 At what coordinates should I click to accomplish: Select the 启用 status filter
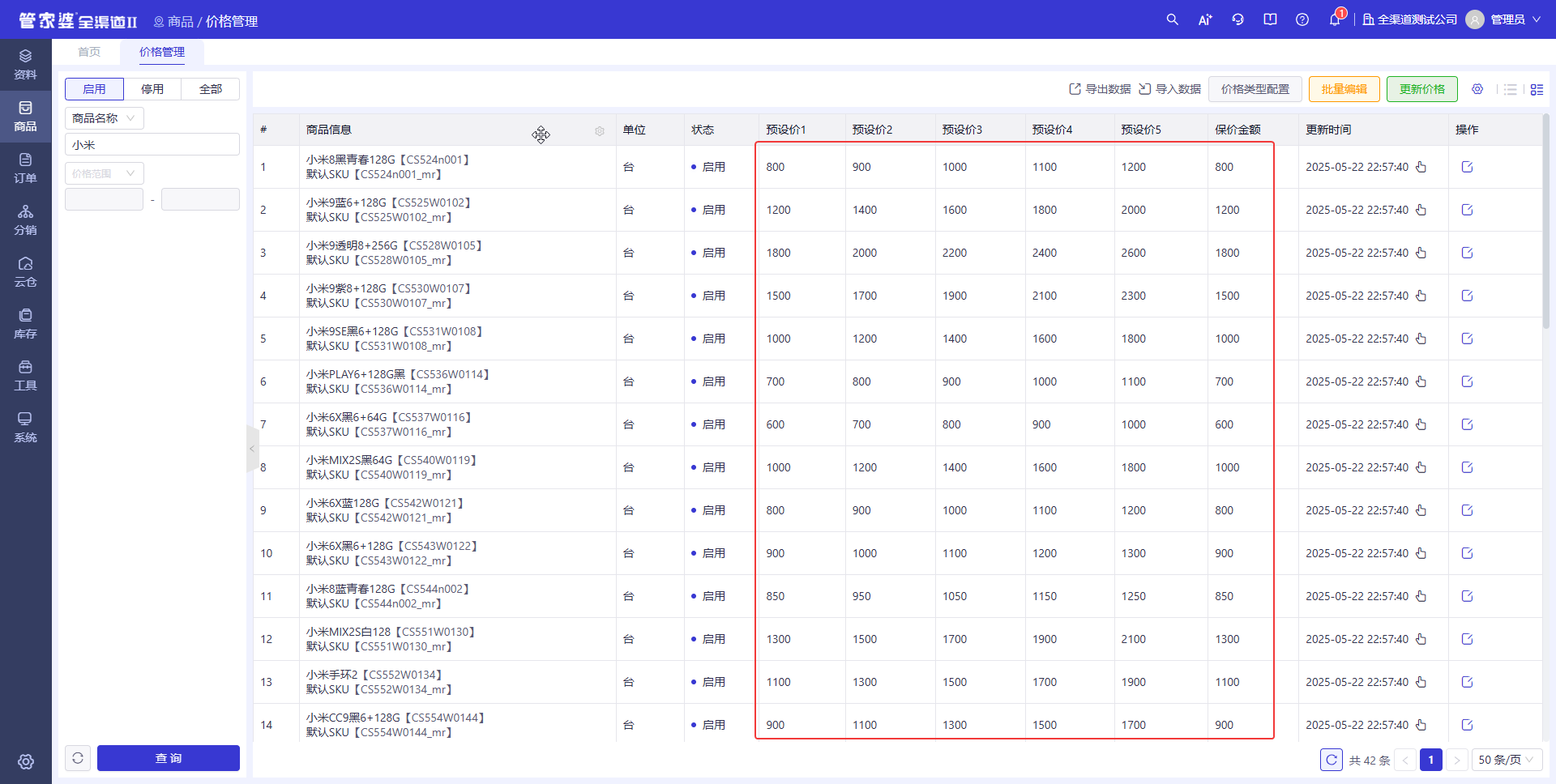94,89
